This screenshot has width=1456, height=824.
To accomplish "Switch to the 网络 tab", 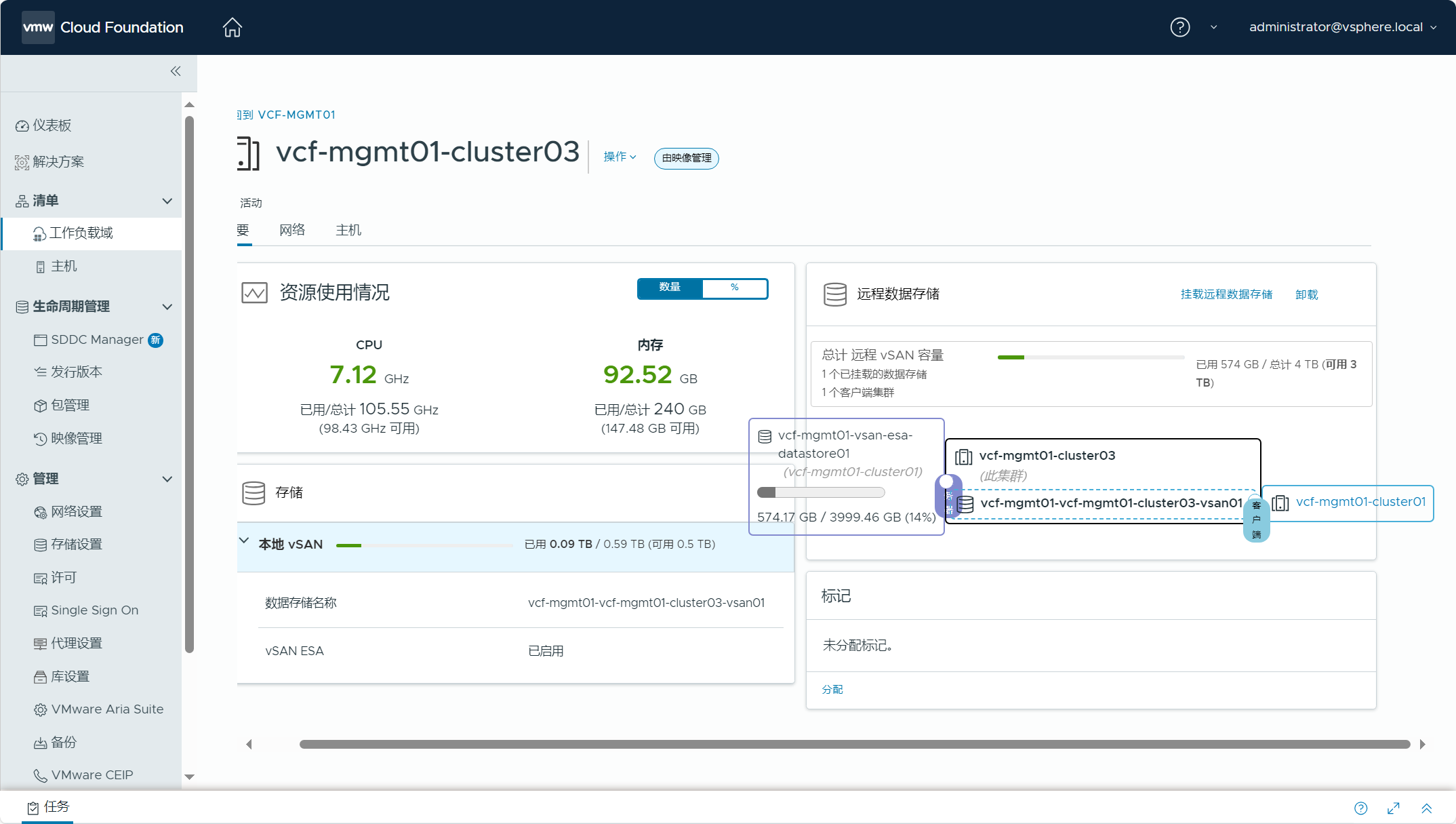I will point(292,230).
